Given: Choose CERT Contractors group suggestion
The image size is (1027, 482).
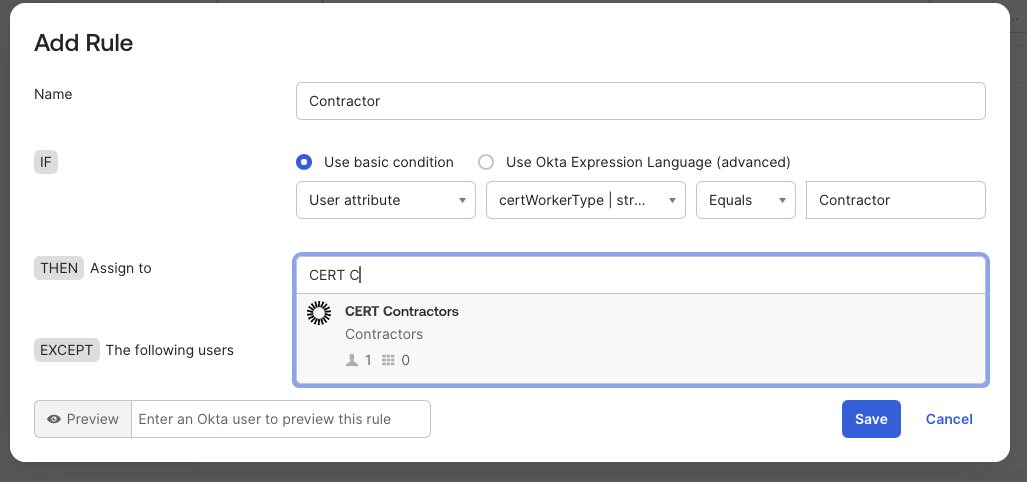Looking at the screenshot, I should 641,338.
